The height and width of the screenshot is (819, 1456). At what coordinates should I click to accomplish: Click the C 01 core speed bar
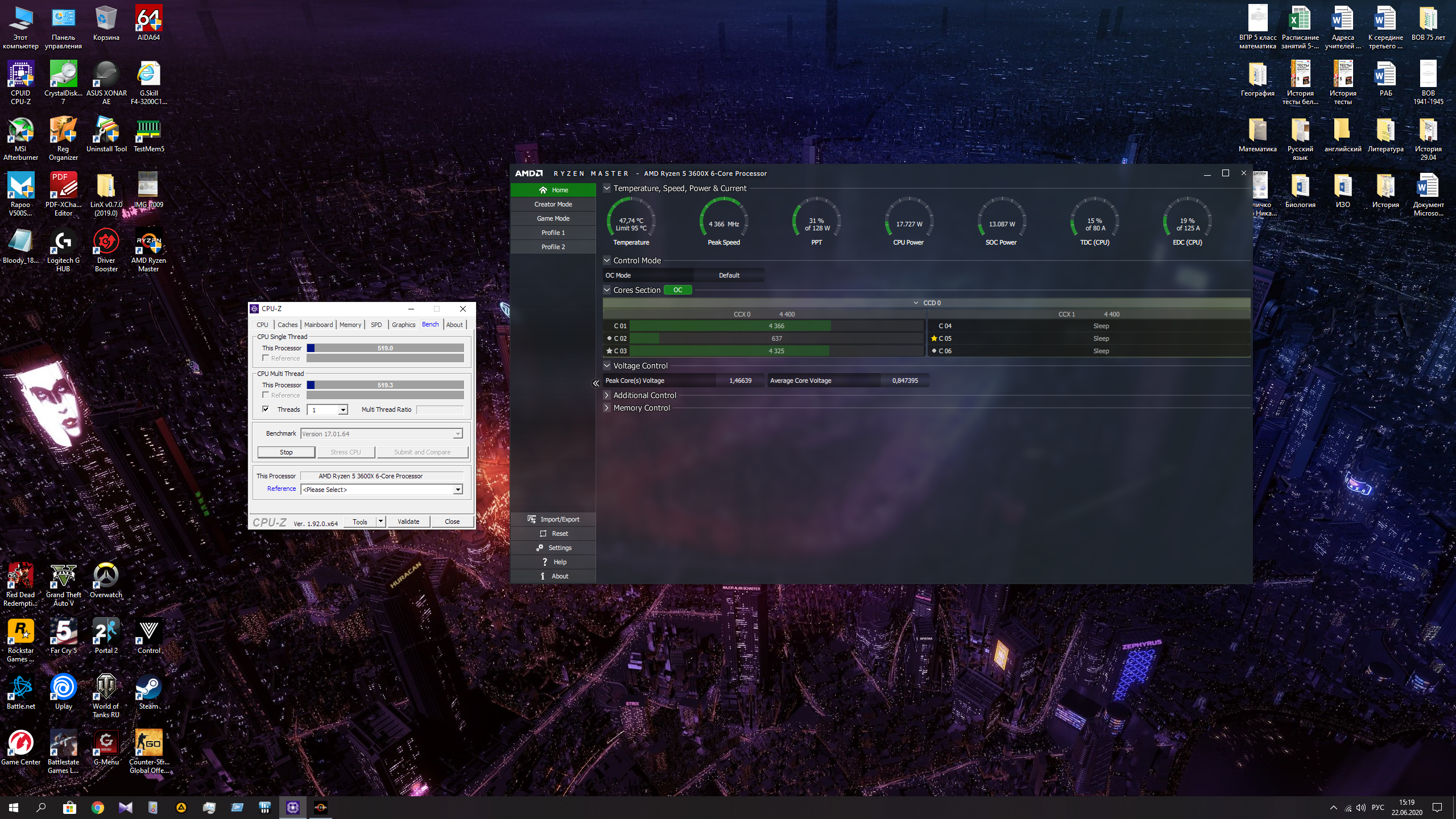tap(776, 326)
